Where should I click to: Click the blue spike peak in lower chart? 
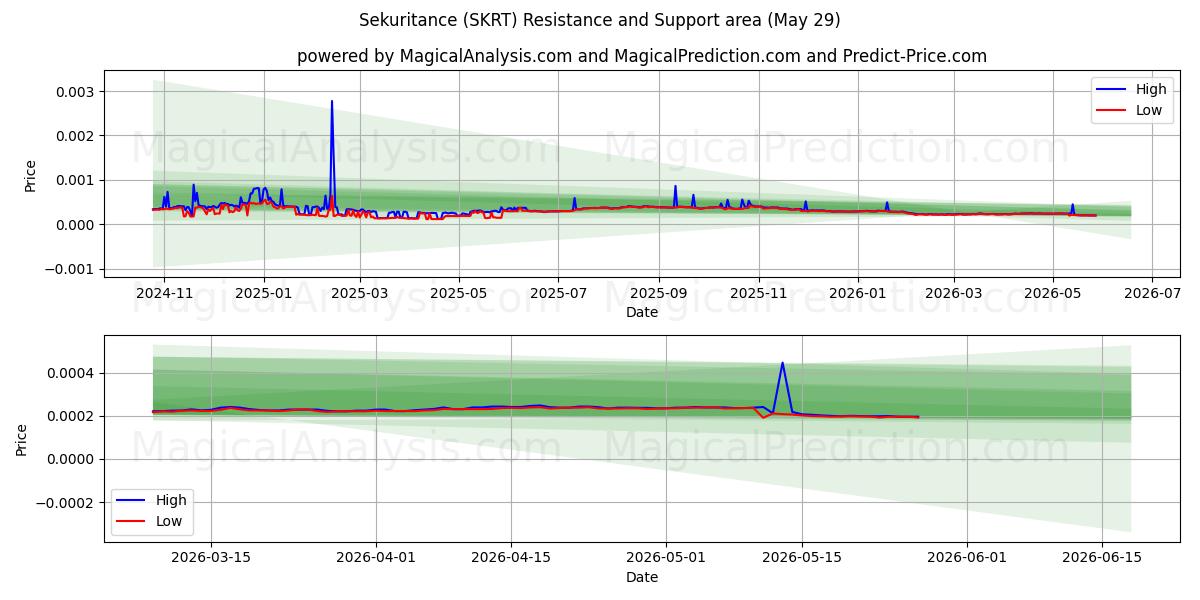pyautogui.click(x=782, y=363)
